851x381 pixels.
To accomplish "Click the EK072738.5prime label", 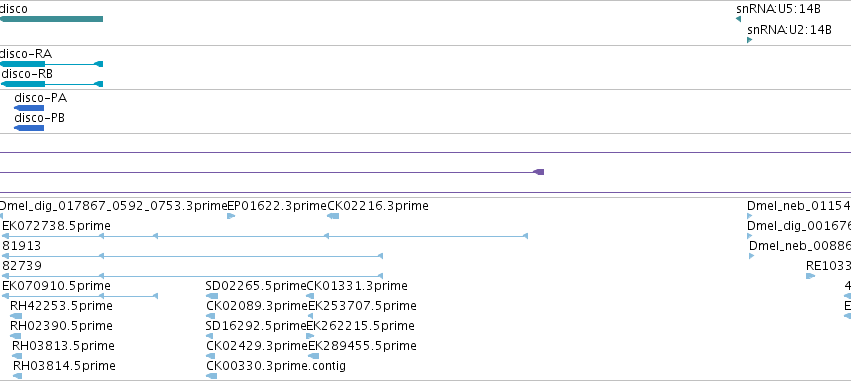I will [56, 226].
